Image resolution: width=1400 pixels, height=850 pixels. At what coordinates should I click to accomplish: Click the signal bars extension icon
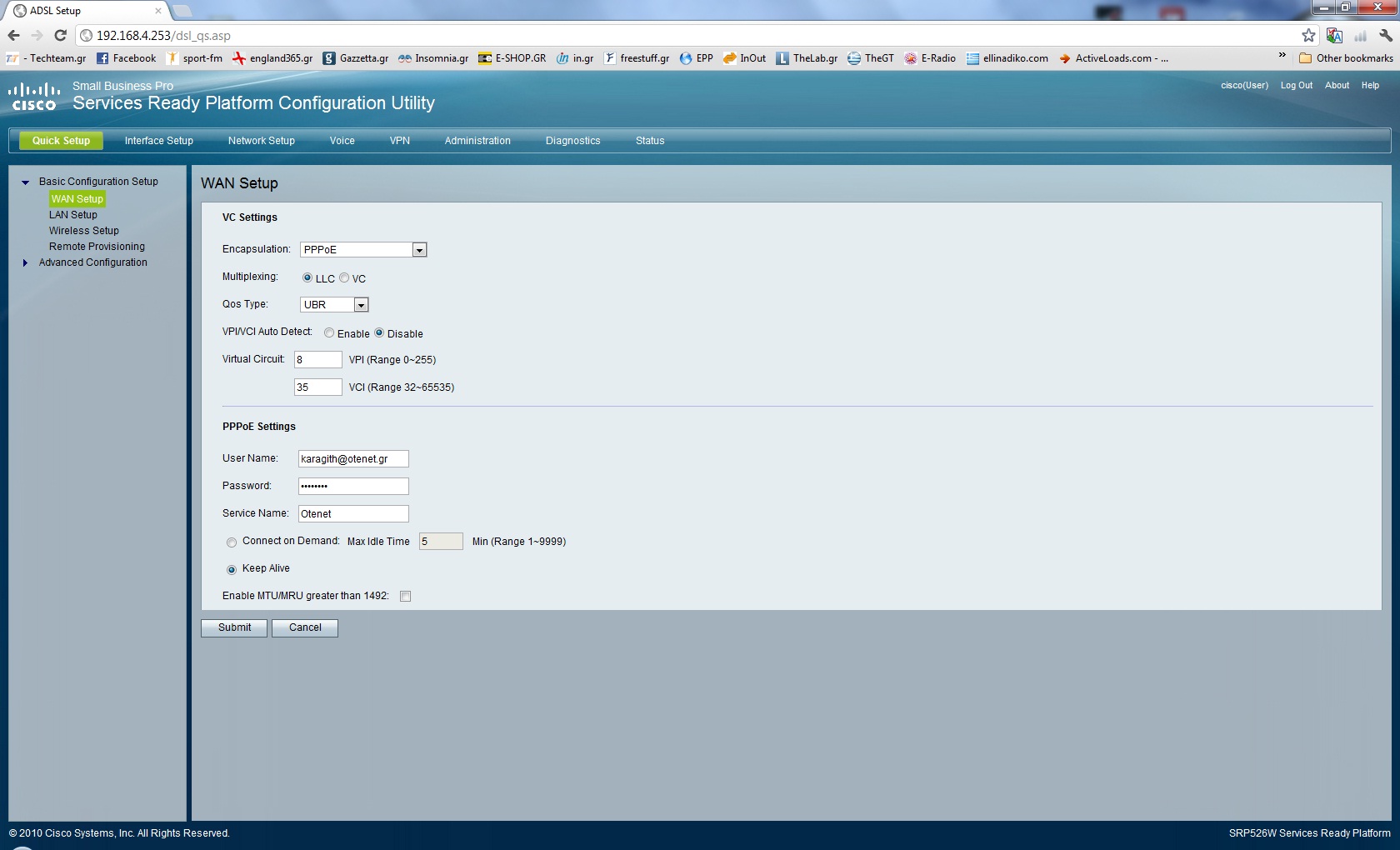pos(1360,35)
